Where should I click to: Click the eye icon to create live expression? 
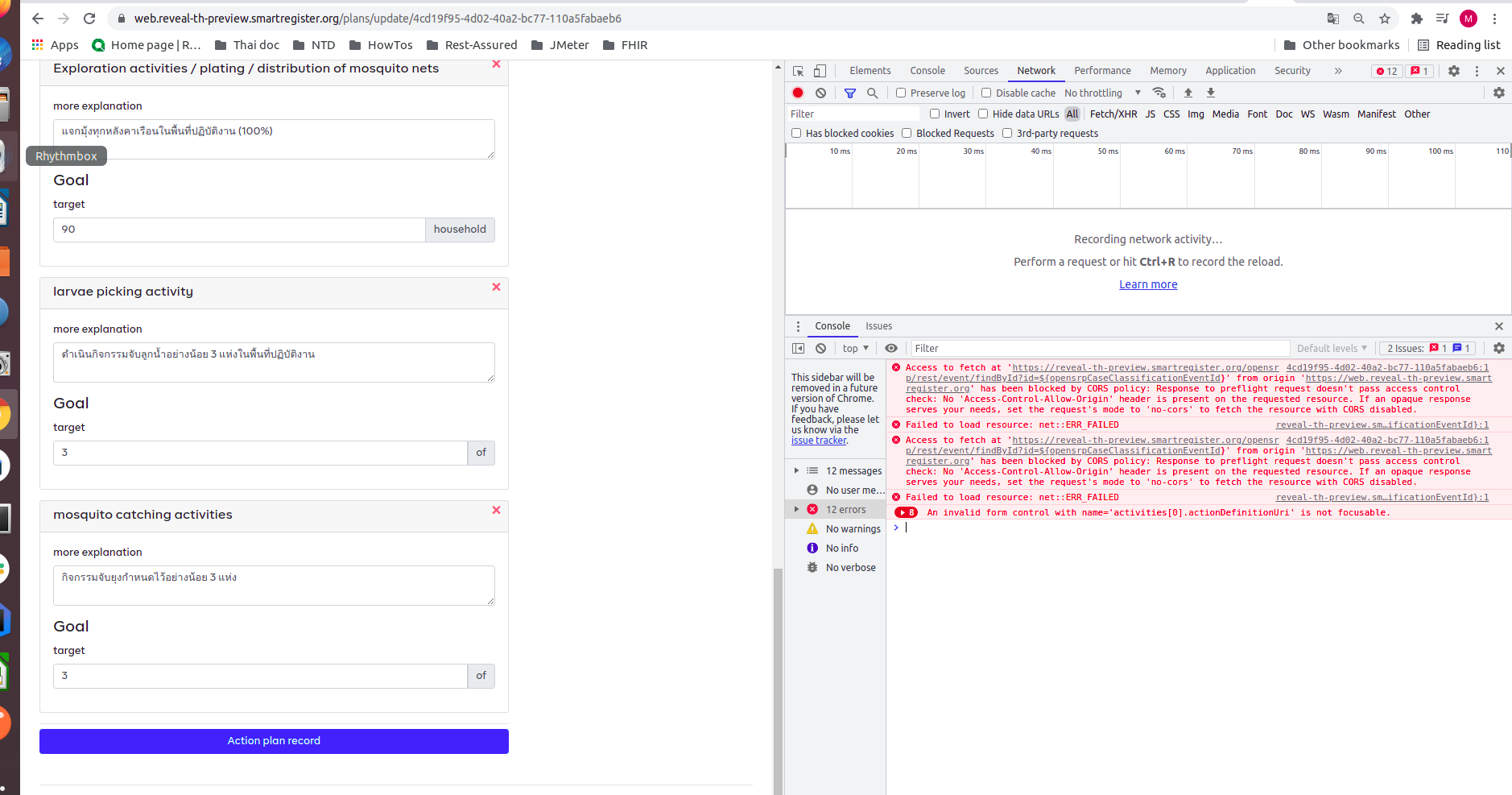891,348
